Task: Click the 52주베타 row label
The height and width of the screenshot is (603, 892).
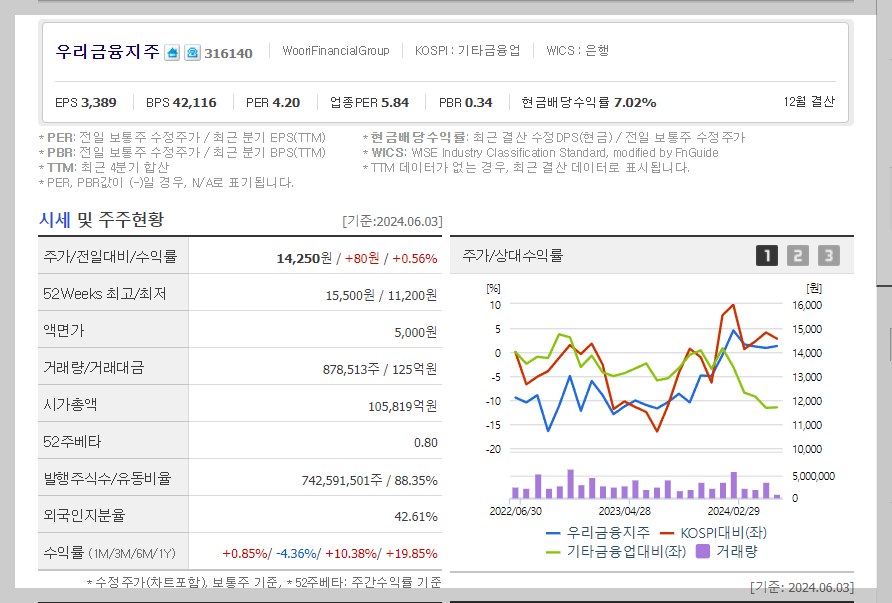Action: [72, 441]
